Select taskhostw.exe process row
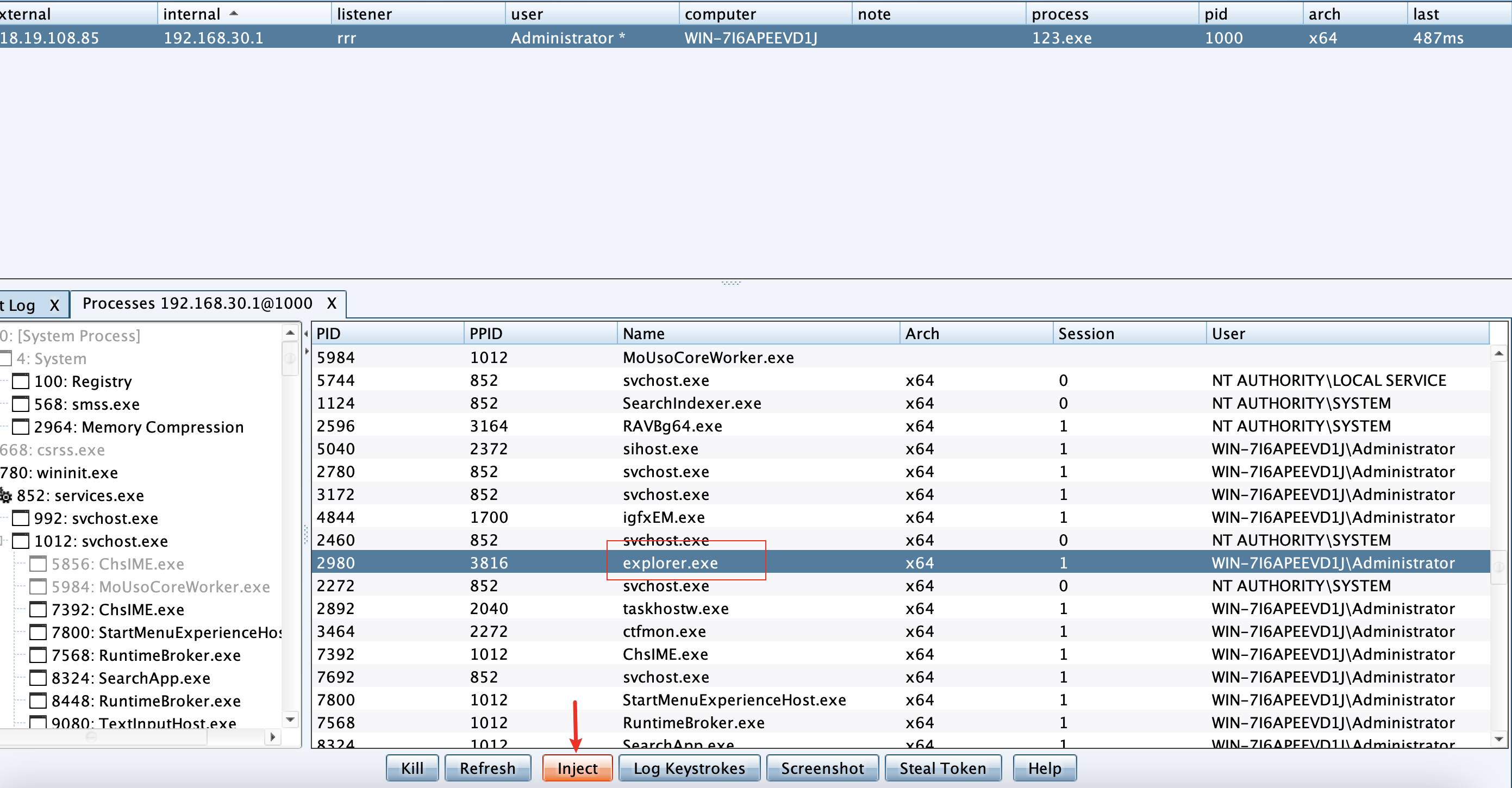The height and width of the screenshot is (788, 1512). tap(901, 609)
